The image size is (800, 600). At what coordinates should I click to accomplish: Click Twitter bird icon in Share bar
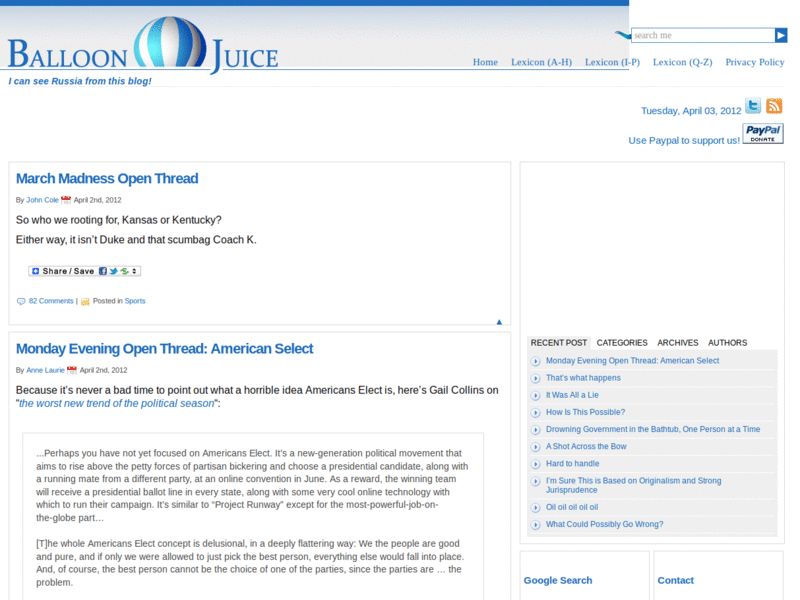(x=113, y=271)
